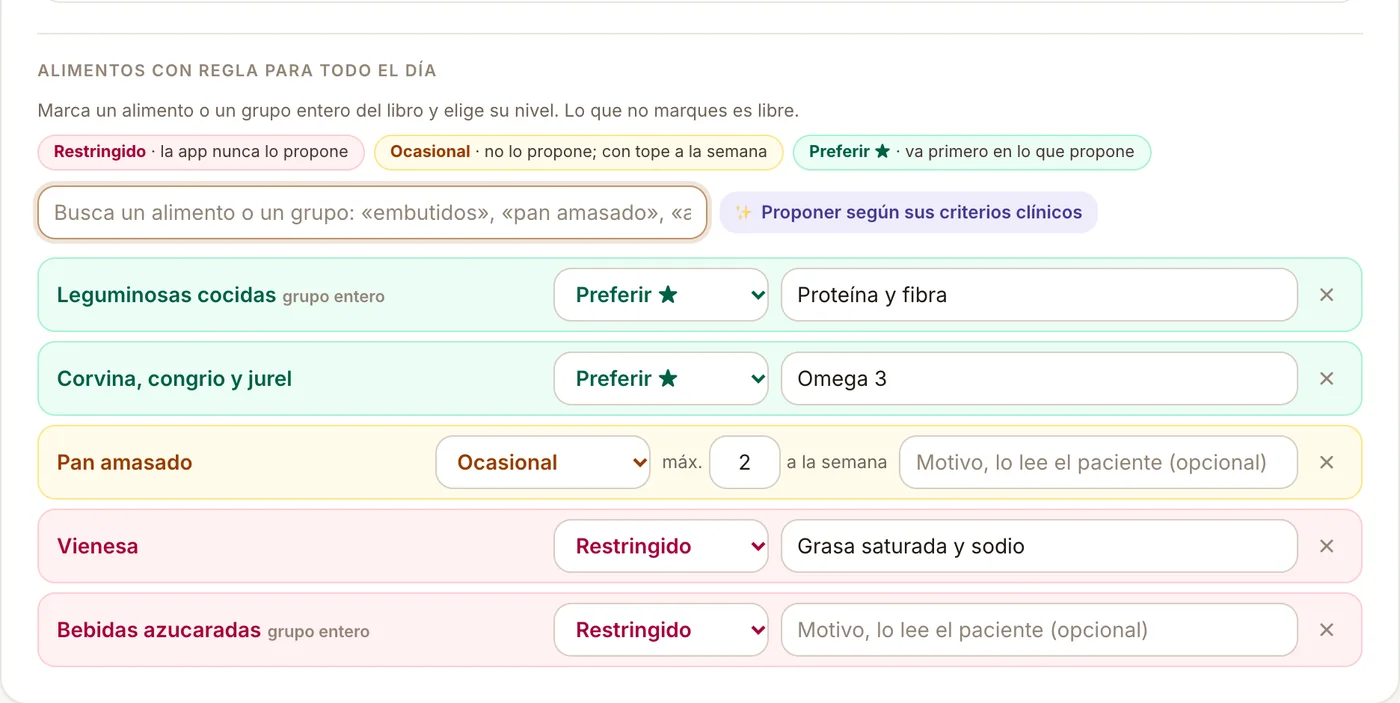Click the weekly max number field for Pan amasado
1400x703 pixels.
point(744,463)
